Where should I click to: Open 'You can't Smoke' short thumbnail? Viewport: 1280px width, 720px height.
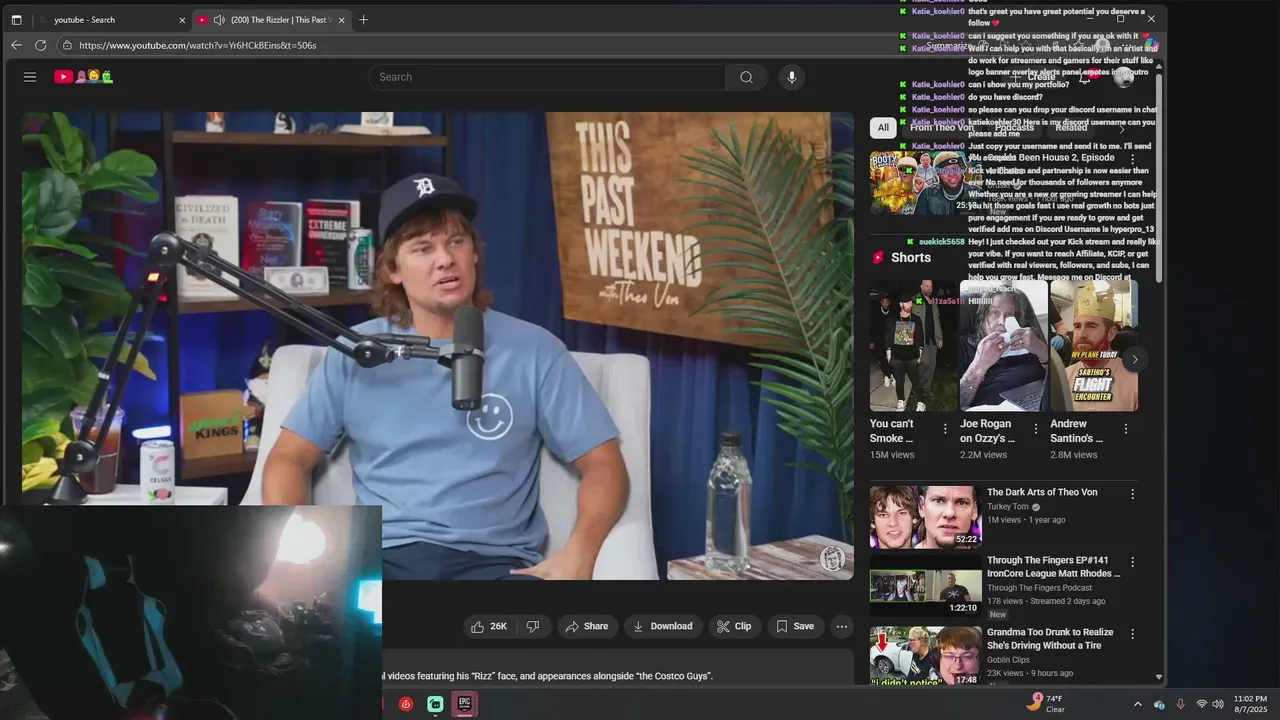913,346
